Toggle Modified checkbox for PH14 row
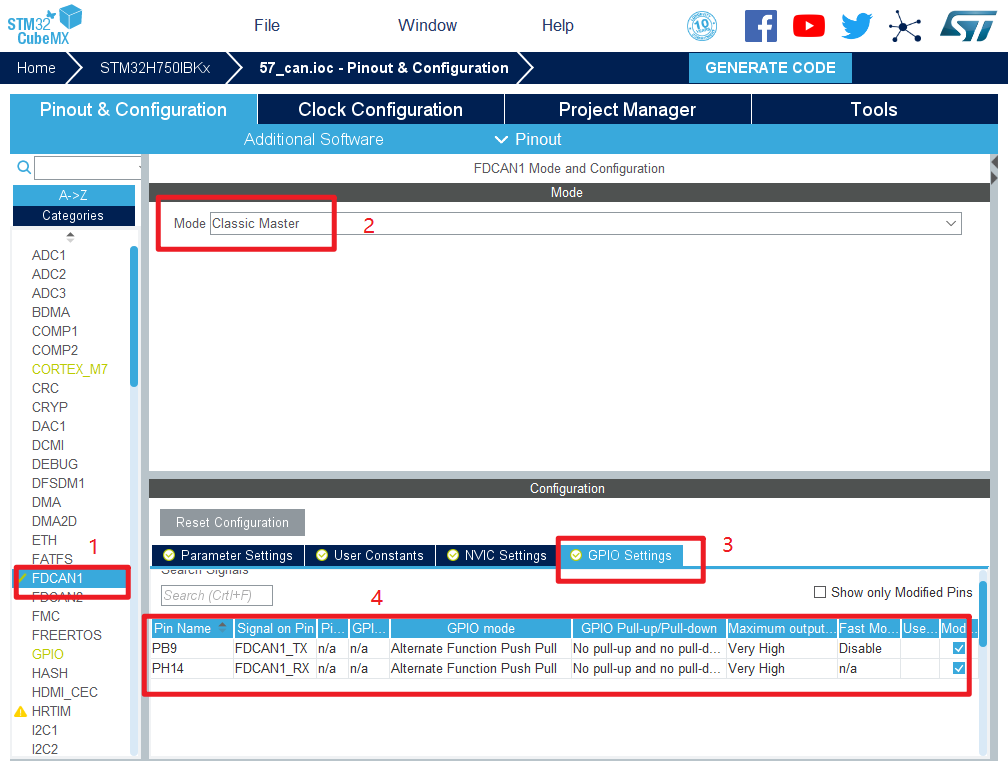The image size is (1008, 771). (959, 668)
